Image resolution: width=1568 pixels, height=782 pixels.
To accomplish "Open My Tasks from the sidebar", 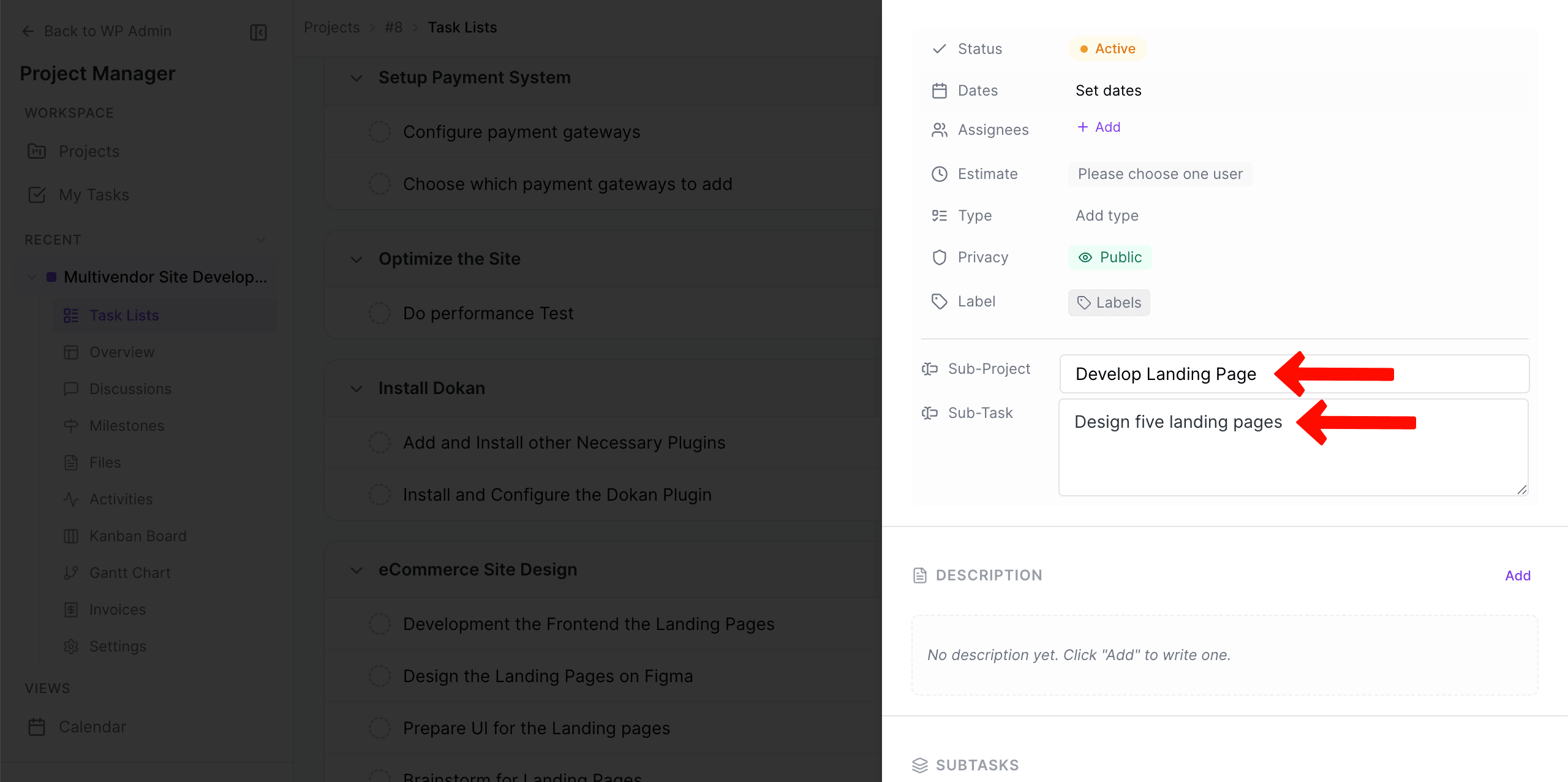I will (x=94, y=195).
